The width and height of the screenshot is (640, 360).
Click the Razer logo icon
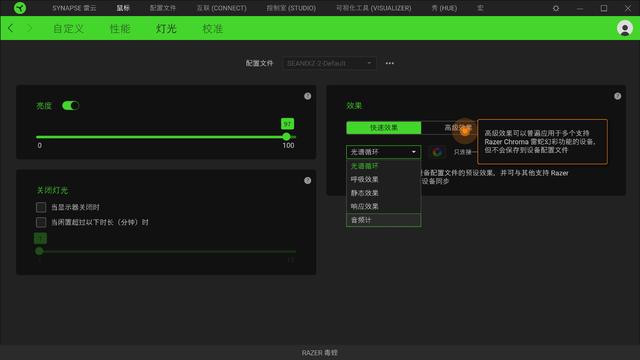coord(20,8)
